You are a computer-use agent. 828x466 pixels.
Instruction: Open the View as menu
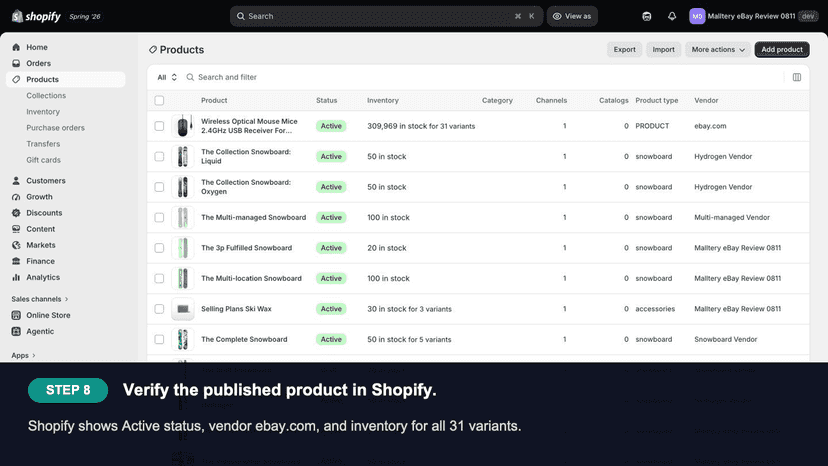(x=572, y=16)
